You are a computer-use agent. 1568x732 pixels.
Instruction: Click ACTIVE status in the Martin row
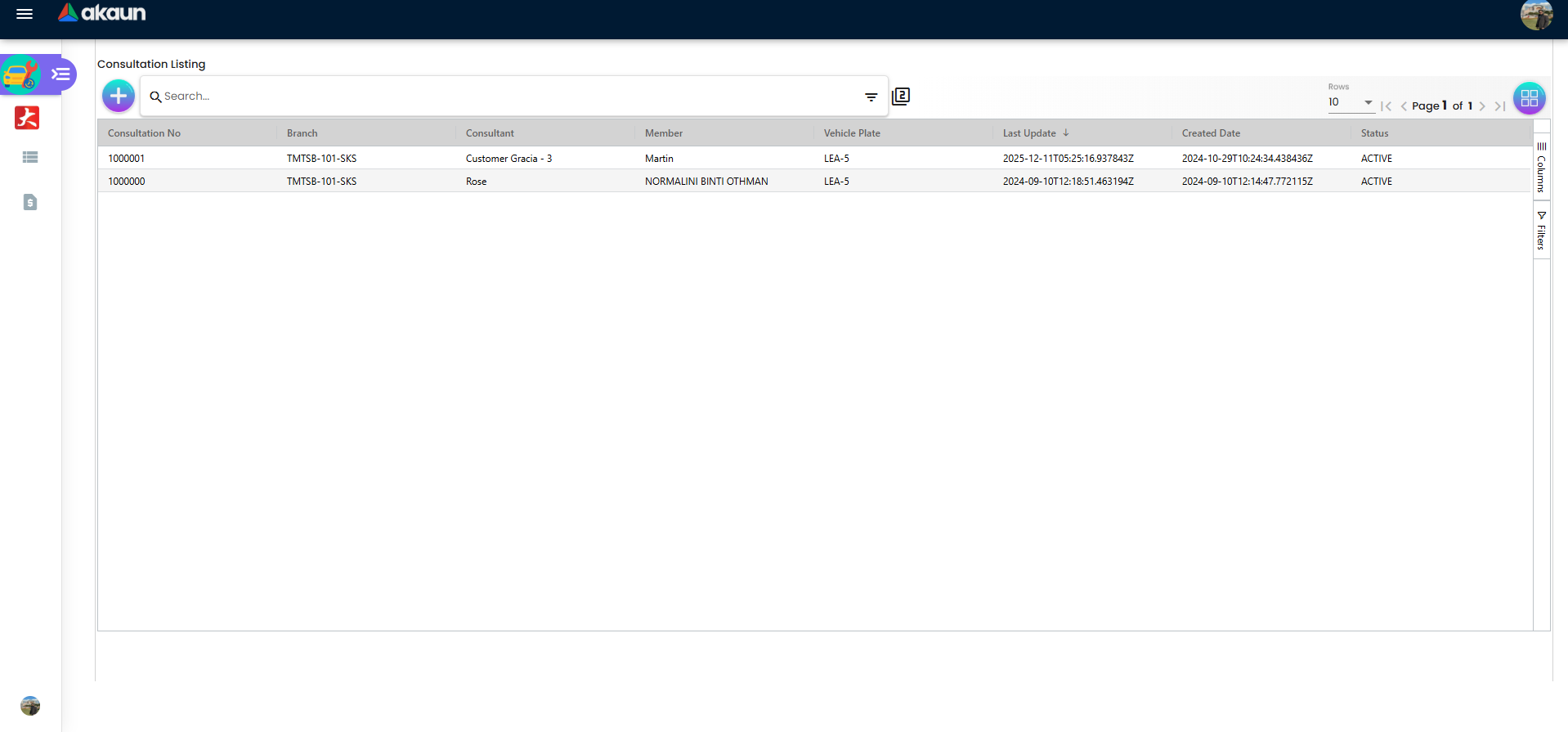[1376, 159]
